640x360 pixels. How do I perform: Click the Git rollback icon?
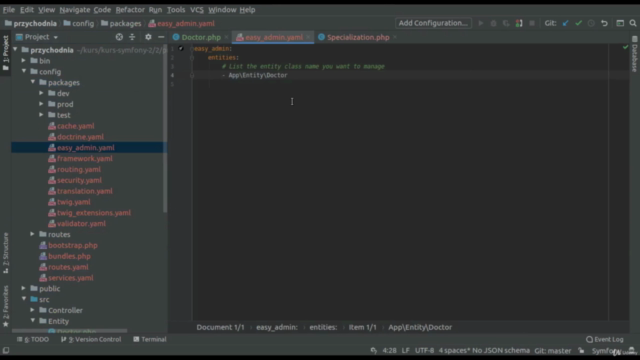(604, 23)
